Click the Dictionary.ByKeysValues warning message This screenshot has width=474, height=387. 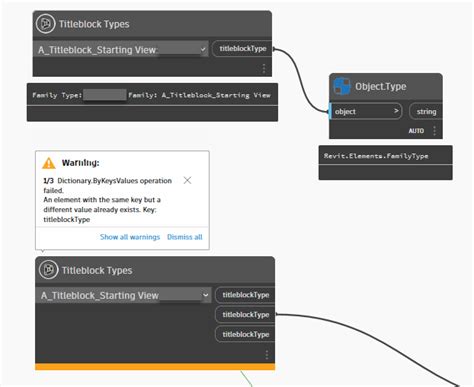pyautogui.click(x=108, y=200)
